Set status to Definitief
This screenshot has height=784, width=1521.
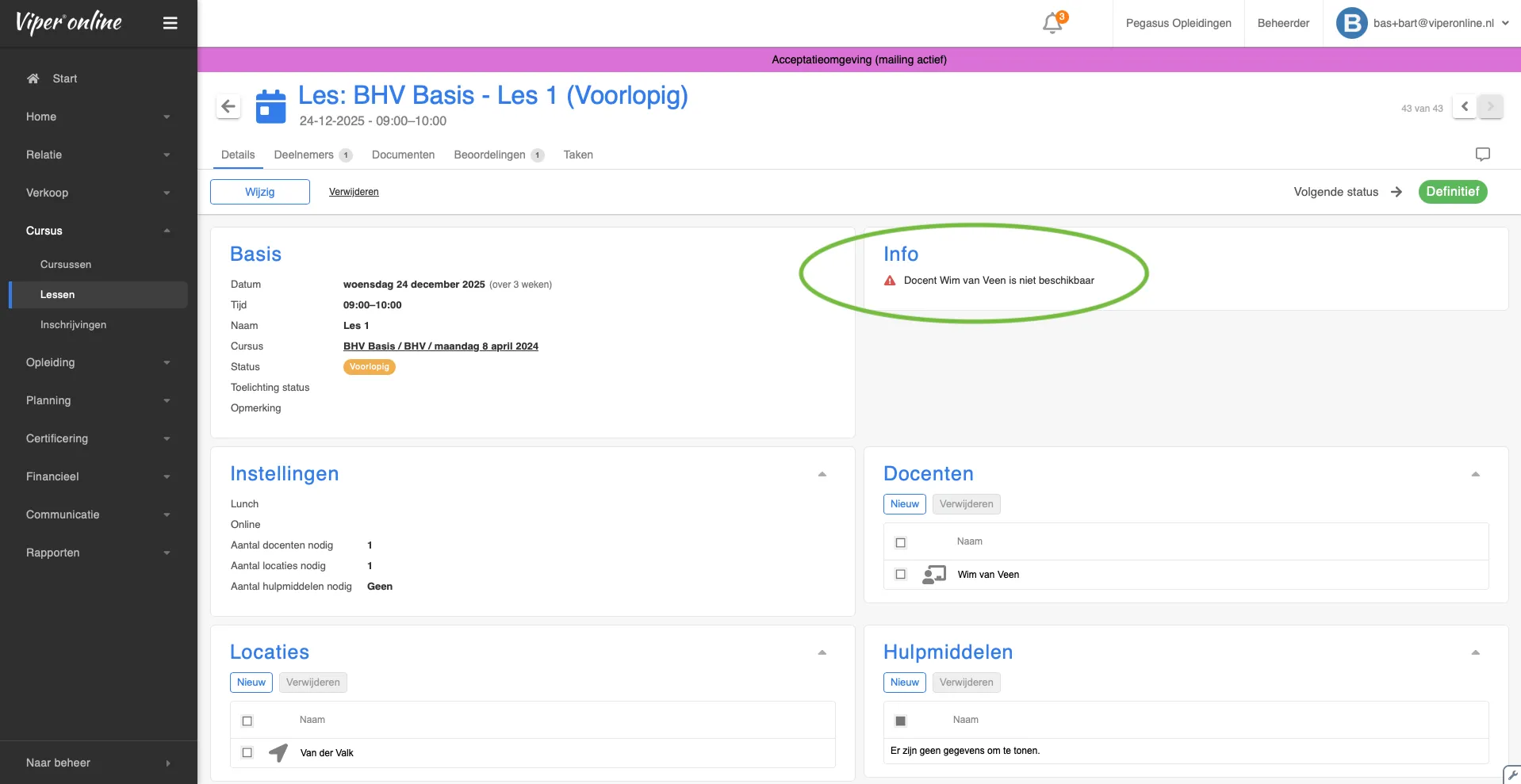point(1452,192)
